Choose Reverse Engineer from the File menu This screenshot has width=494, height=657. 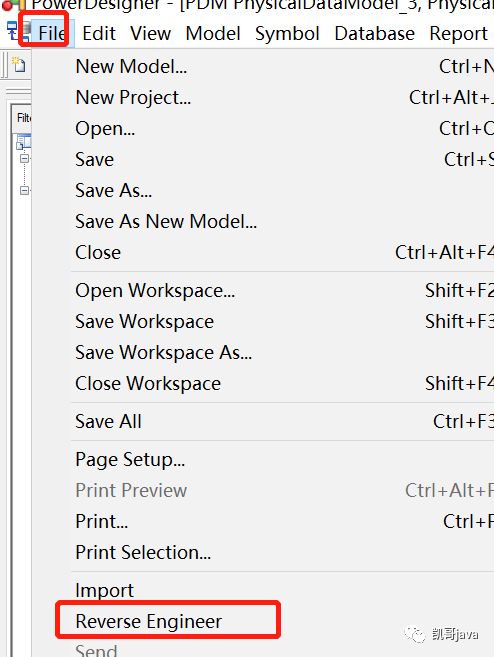coord(149,621)
